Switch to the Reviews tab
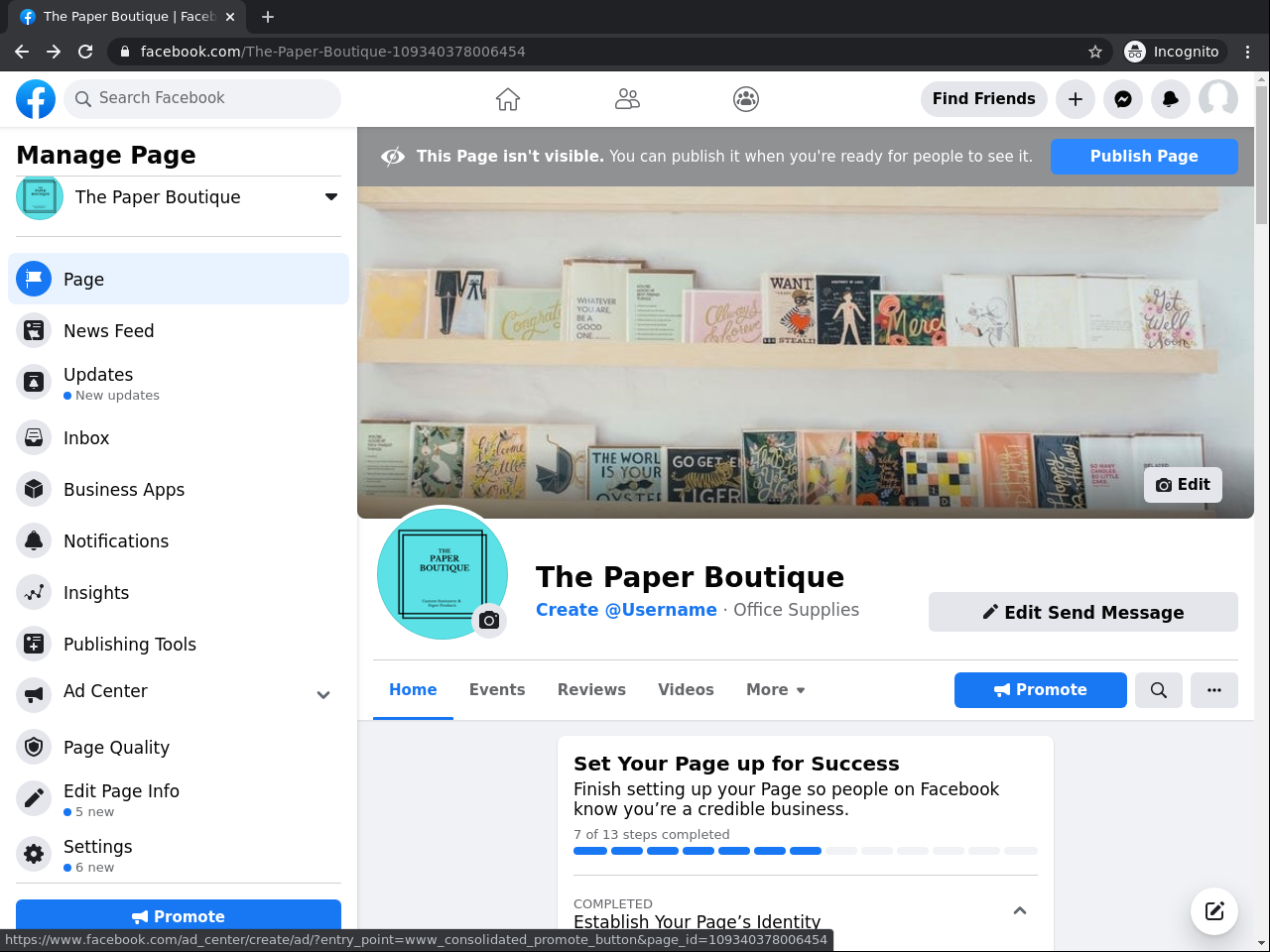Viewport: 1270px width, 952px height. click(x=591, y=690)
